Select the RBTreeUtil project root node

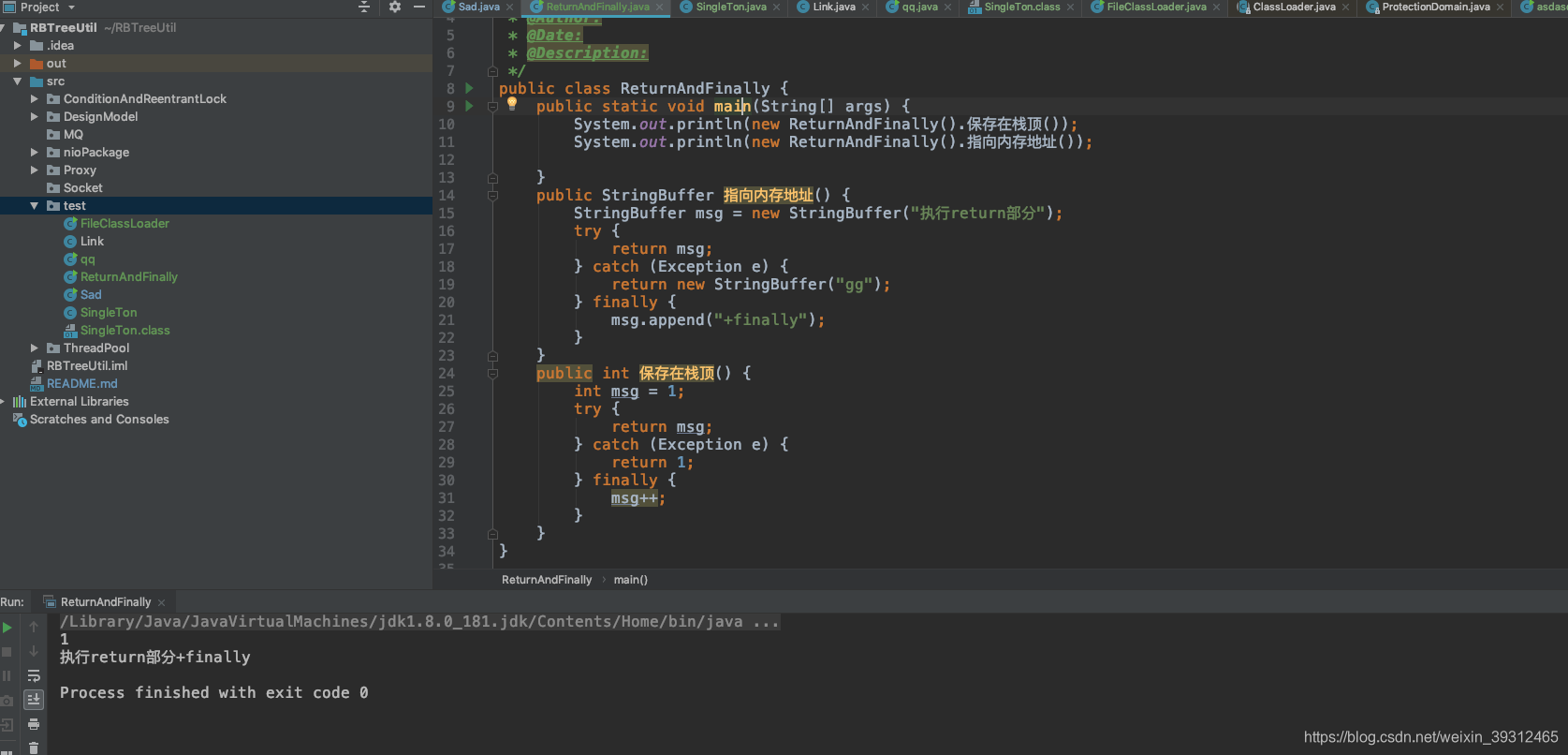[x=63, y=28]
